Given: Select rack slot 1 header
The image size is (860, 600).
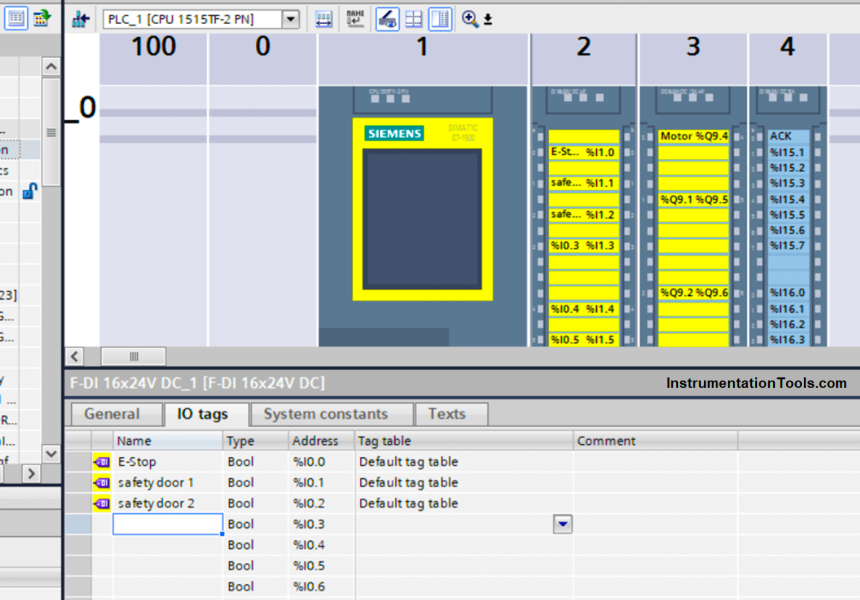Looking at the screenshot, I should click(x=422, y=59).
